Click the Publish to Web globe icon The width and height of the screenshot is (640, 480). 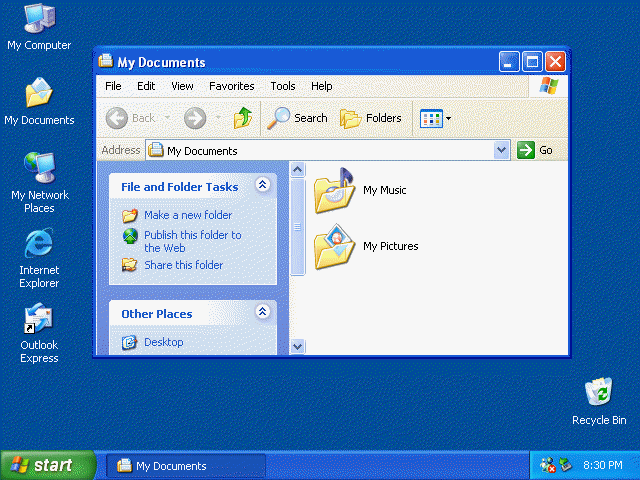pos(130,236)
